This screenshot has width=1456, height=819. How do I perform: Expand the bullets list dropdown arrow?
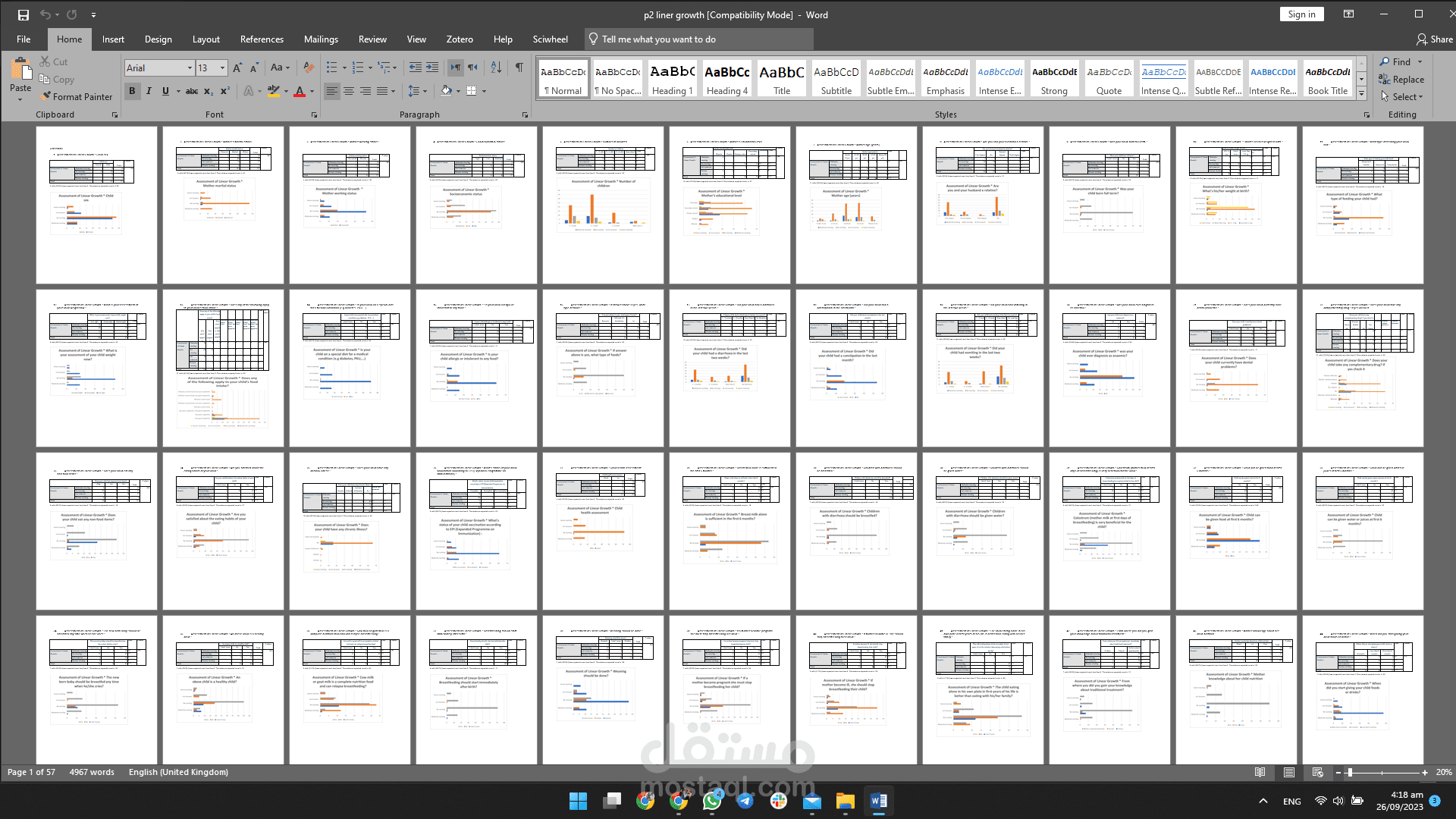344,67
